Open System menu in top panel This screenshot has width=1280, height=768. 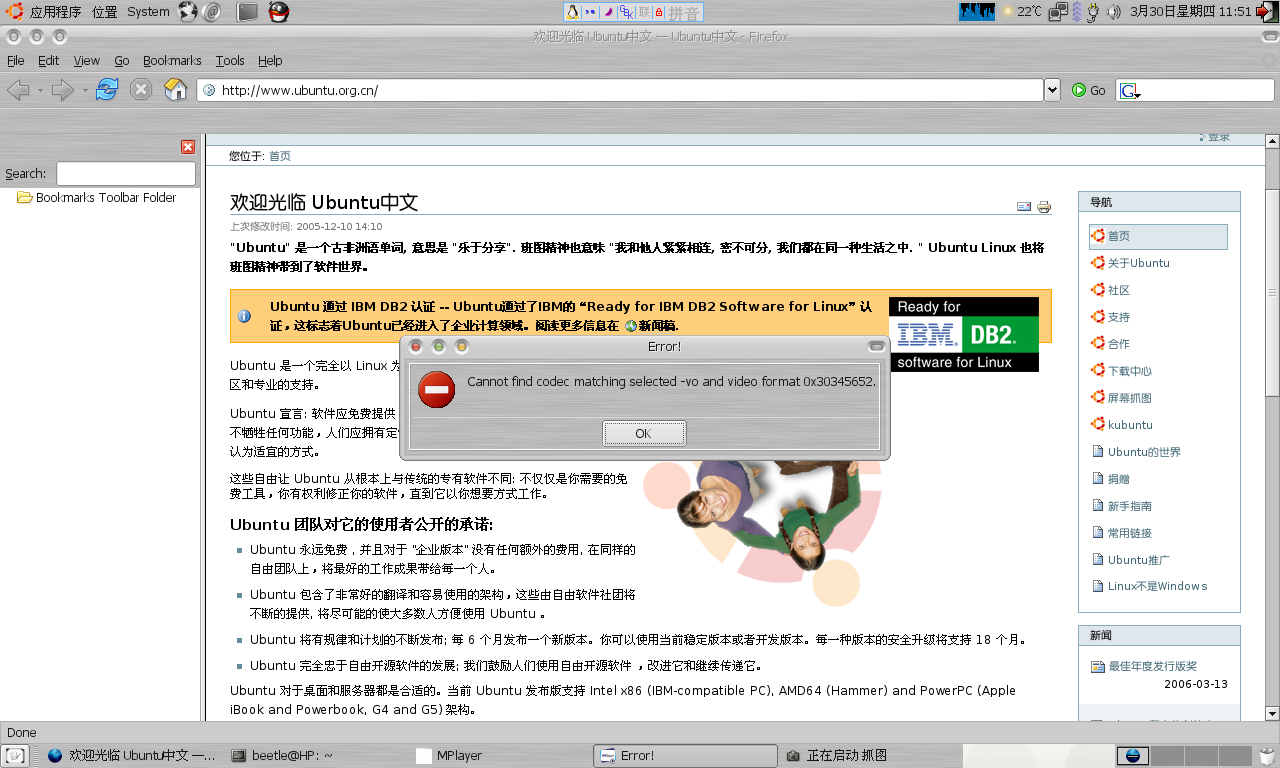[149, 12]
